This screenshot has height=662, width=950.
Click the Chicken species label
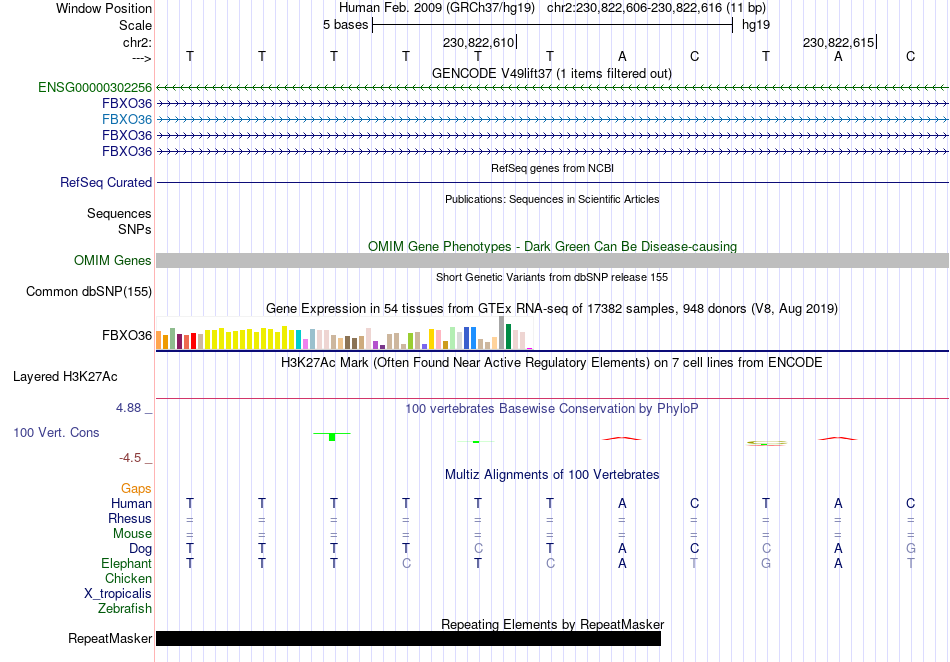(128, 578)
